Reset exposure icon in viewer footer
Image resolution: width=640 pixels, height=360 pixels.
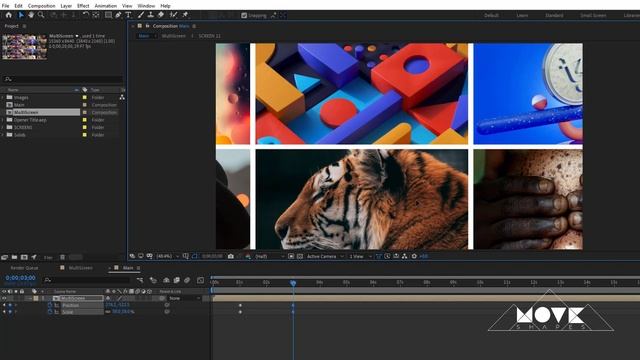click(x=414, y=256)
